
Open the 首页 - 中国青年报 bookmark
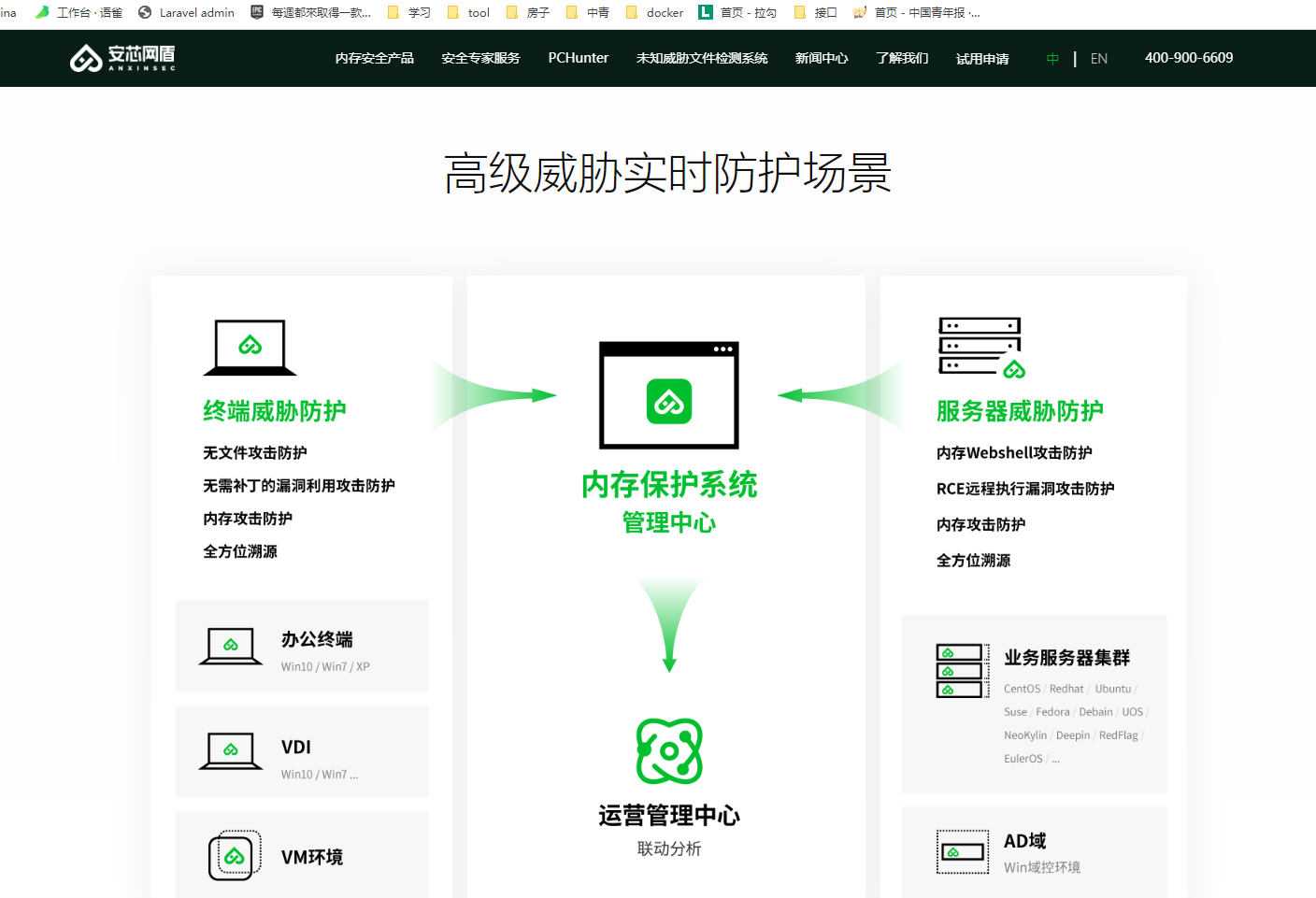[x=917, y=12]
